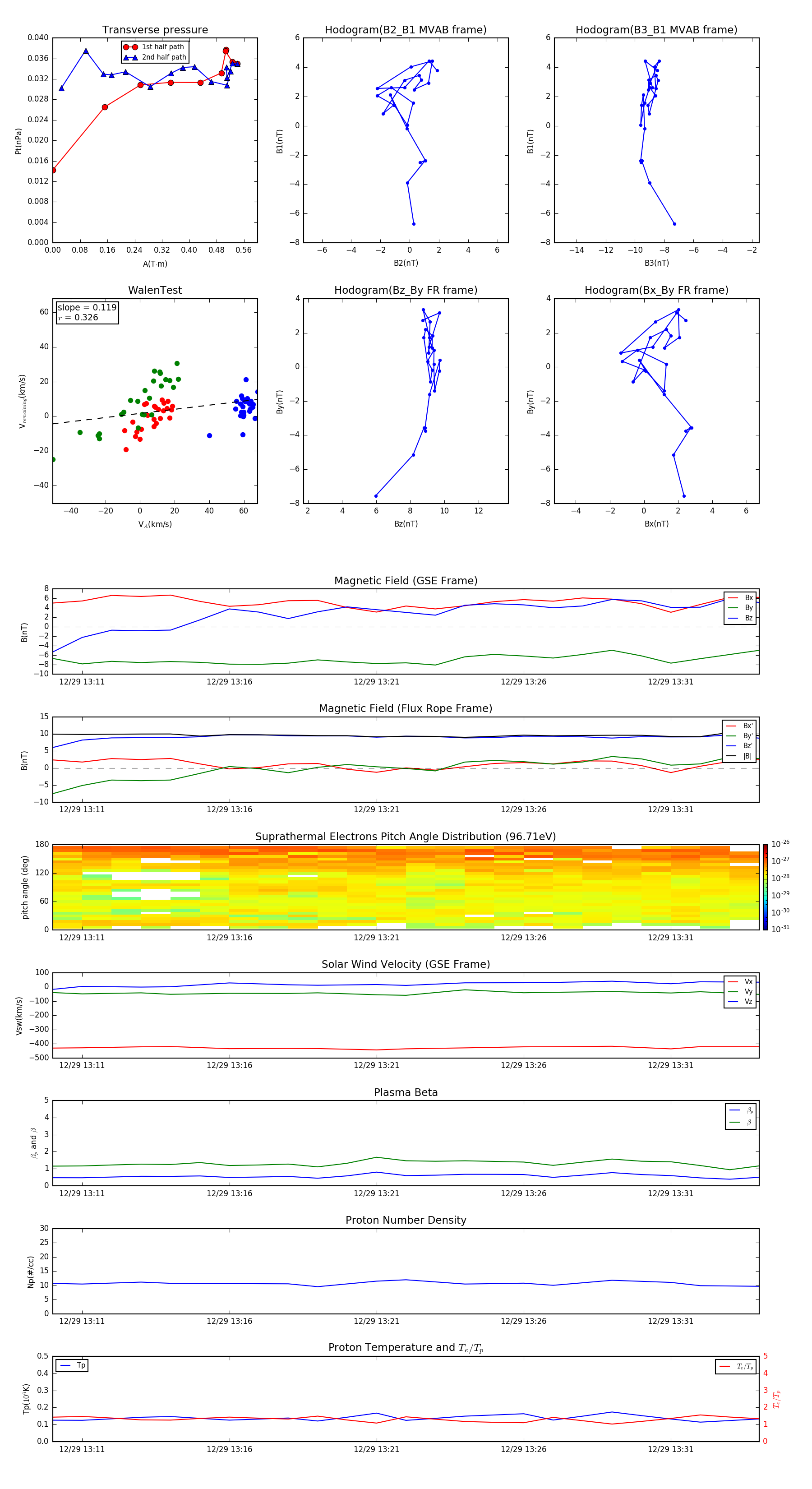The image size is (812, 1489).
Task: Click the 'Np(#/cc)' y-axis label
Action: pyautogui.click(x=31, y=1272)
